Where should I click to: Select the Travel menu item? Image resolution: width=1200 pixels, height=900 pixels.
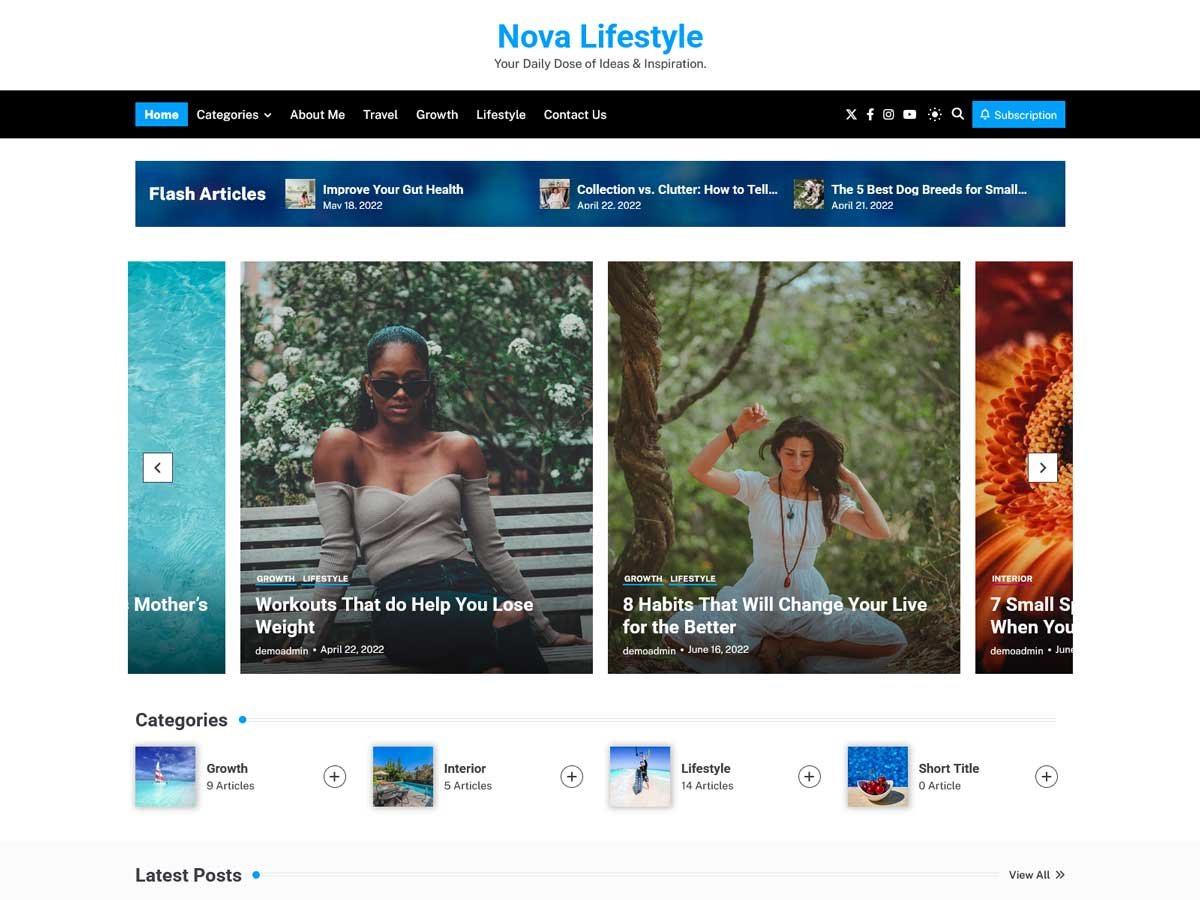[380, 115]
